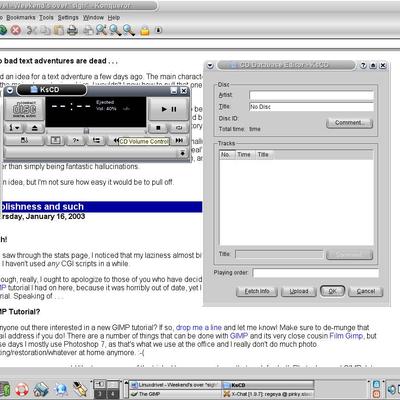Click the context help question mark in editor titlebar
Screen dimensions: 400x400
click(x=364, y=65)
